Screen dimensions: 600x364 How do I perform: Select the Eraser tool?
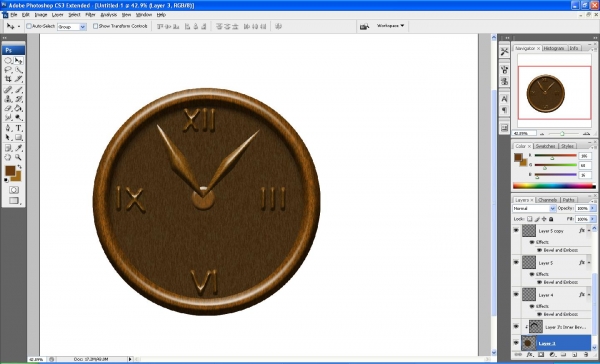click(x=8, y=108)
